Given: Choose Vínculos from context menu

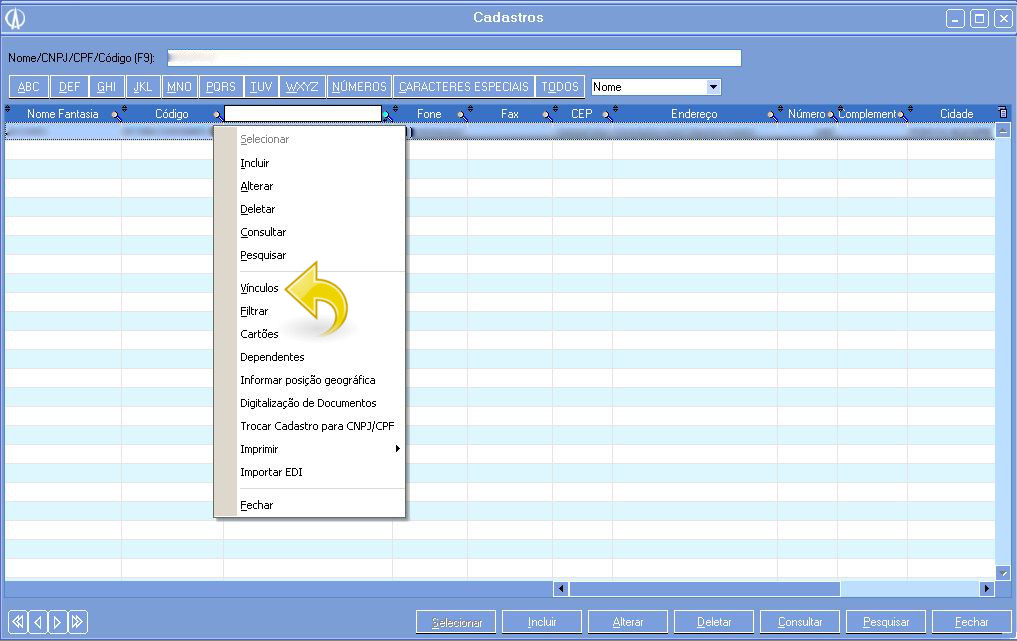Looking at the screenshot, I should pyautogui.click(x=260, y=288).
